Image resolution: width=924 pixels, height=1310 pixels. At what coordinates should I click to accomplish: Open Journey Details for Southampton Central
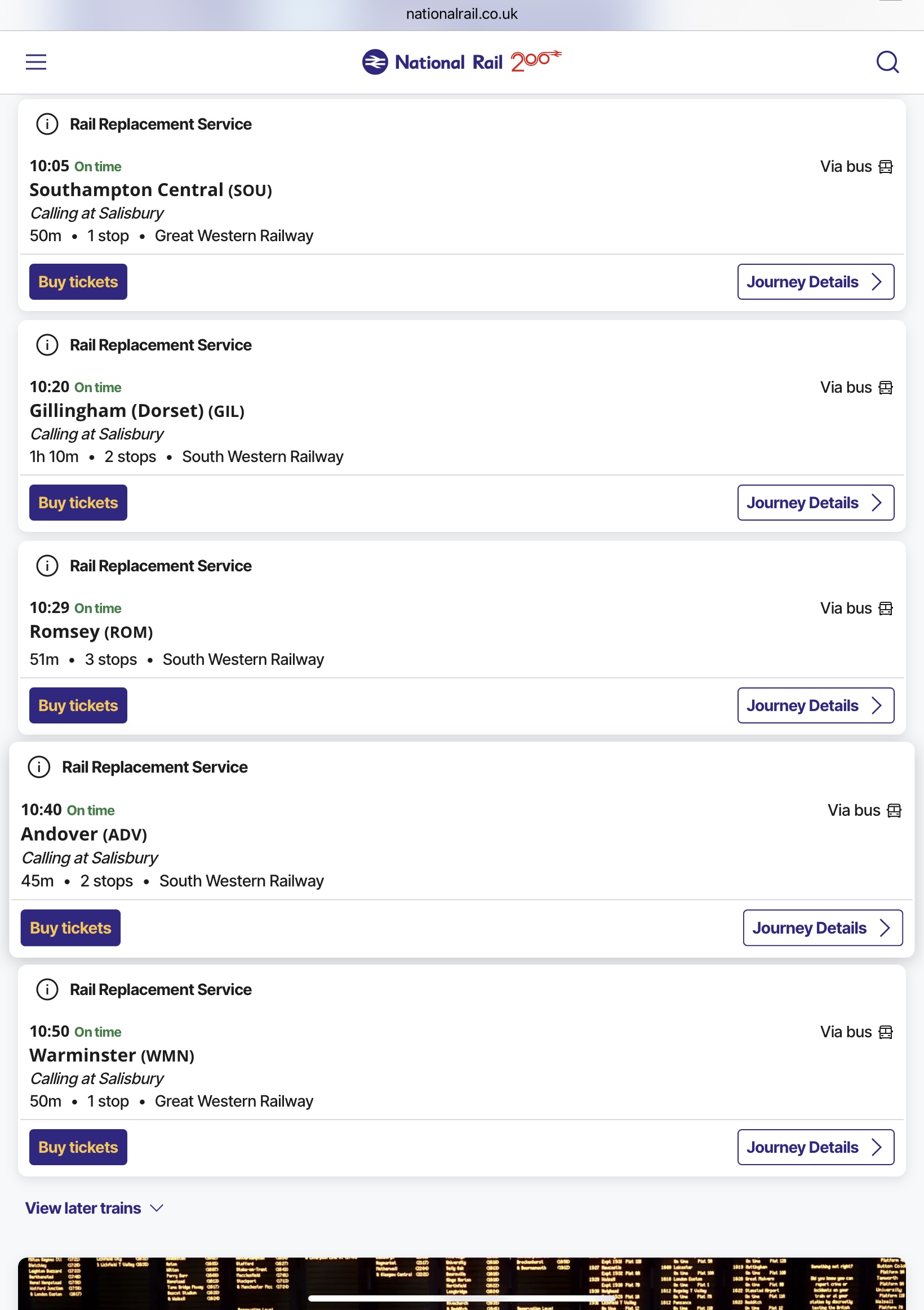816,282
